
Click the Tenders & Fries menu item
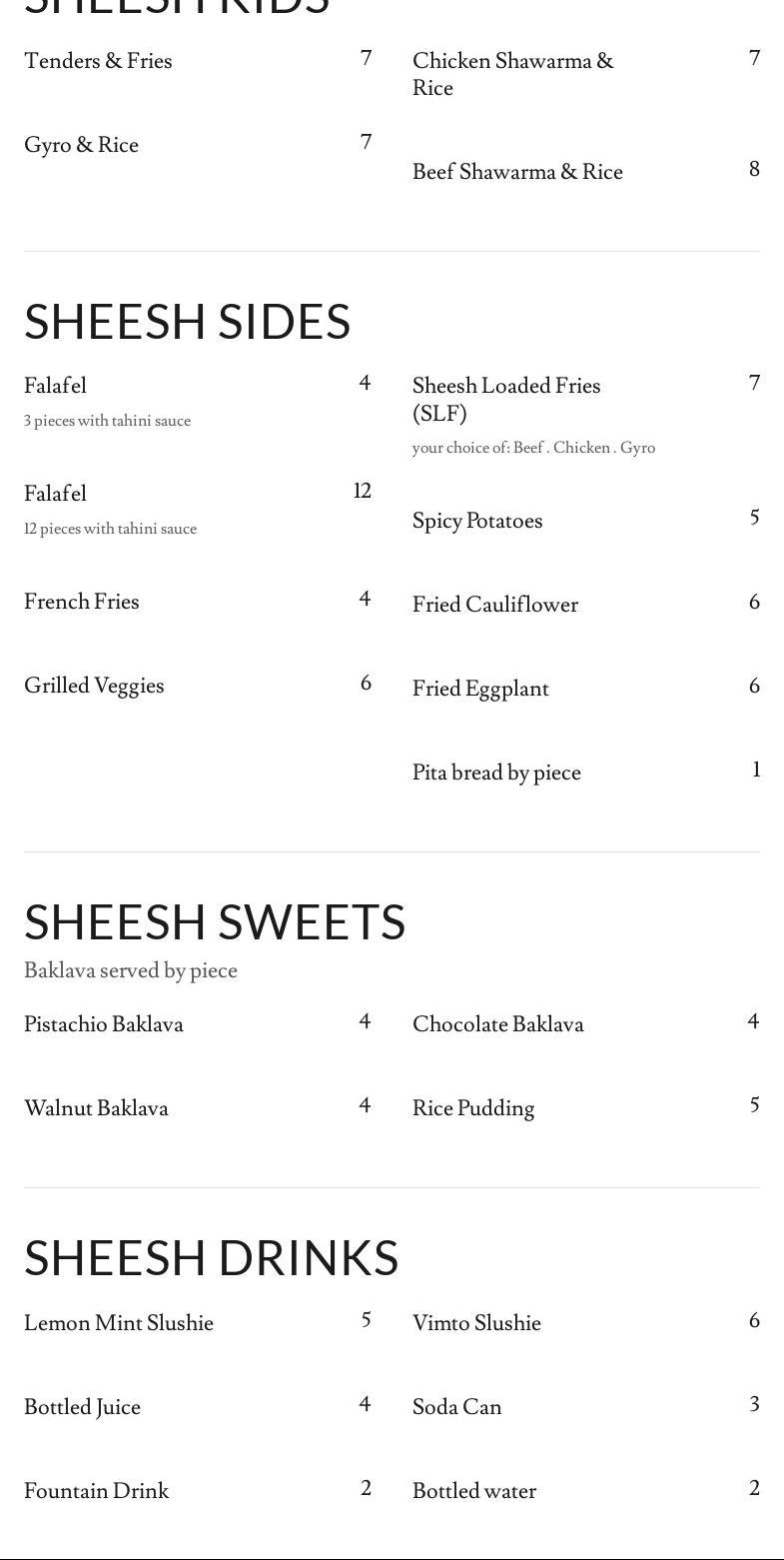pyautogui.click(x=98, y=61)
